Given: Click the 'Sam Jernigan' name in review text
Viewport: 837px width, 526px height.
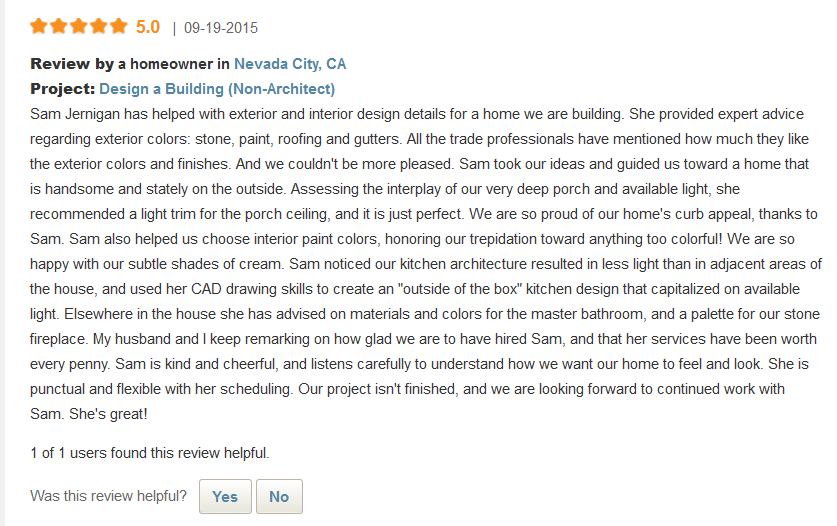Looking at the screenshot, I should click(75, 114).
